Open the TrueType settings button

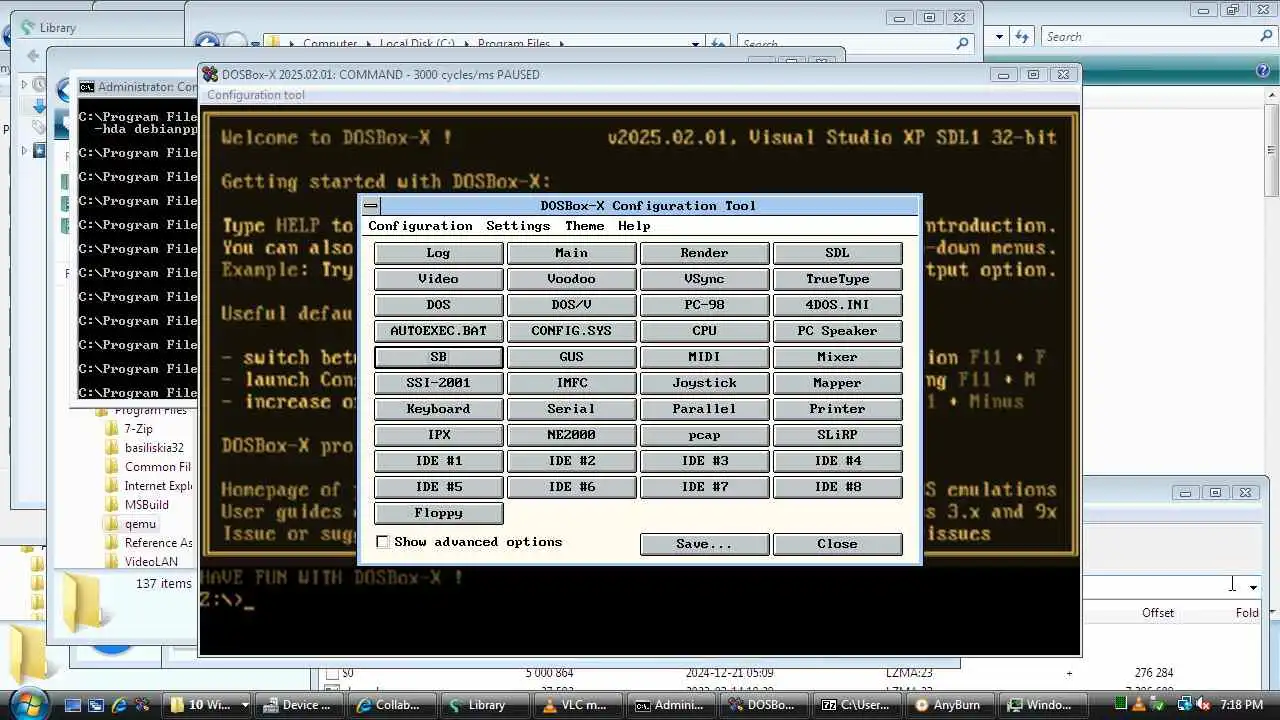837,279
